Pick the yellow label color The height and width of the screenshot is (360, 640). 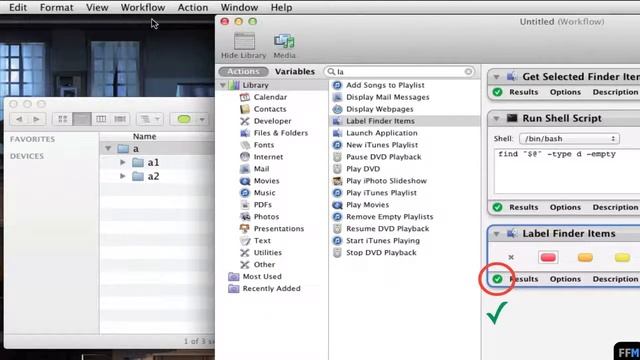(622, 258)
